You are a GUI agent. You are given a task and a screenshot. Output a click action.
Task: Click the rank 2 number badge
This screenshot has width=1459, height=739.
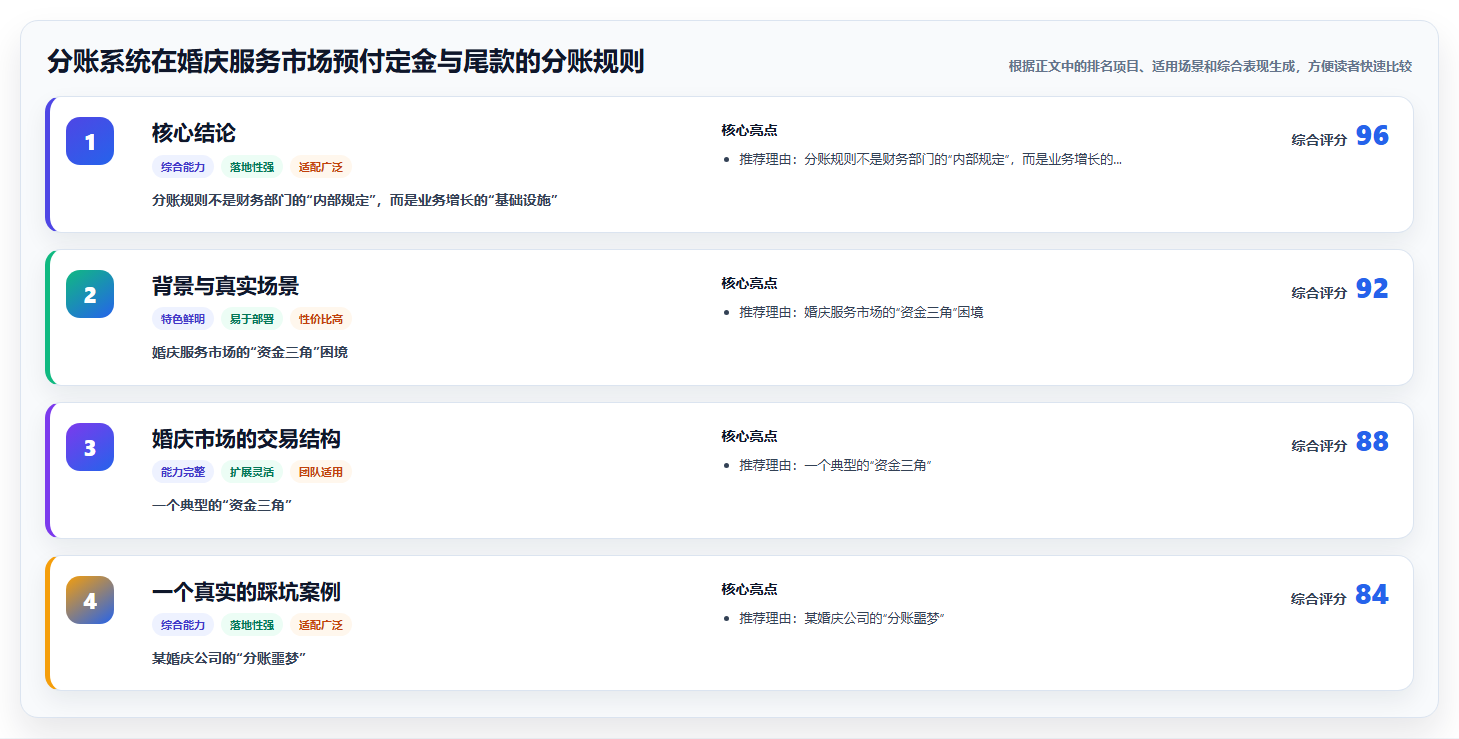click(x=90, y=294)
